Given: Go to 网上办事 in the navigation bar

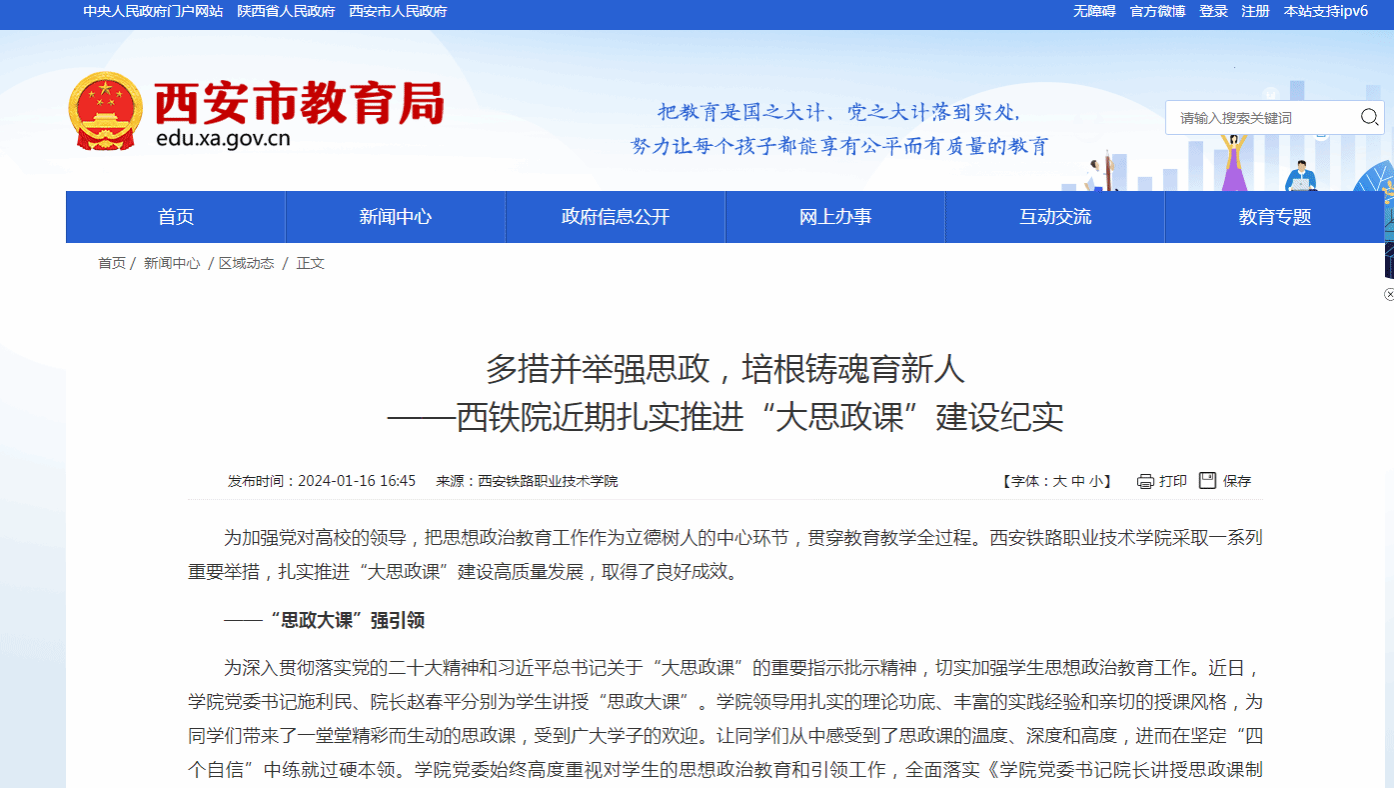Looking at the screenshot, I should point(835,217).
